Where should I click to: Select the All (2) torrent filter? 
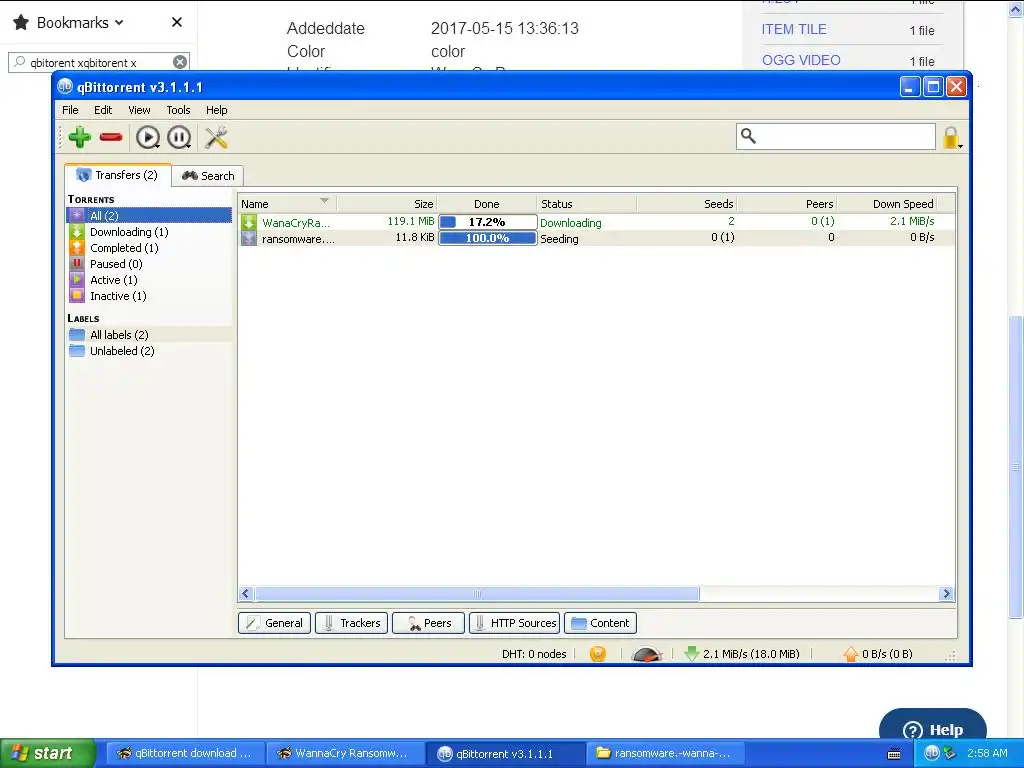(150, 216)
